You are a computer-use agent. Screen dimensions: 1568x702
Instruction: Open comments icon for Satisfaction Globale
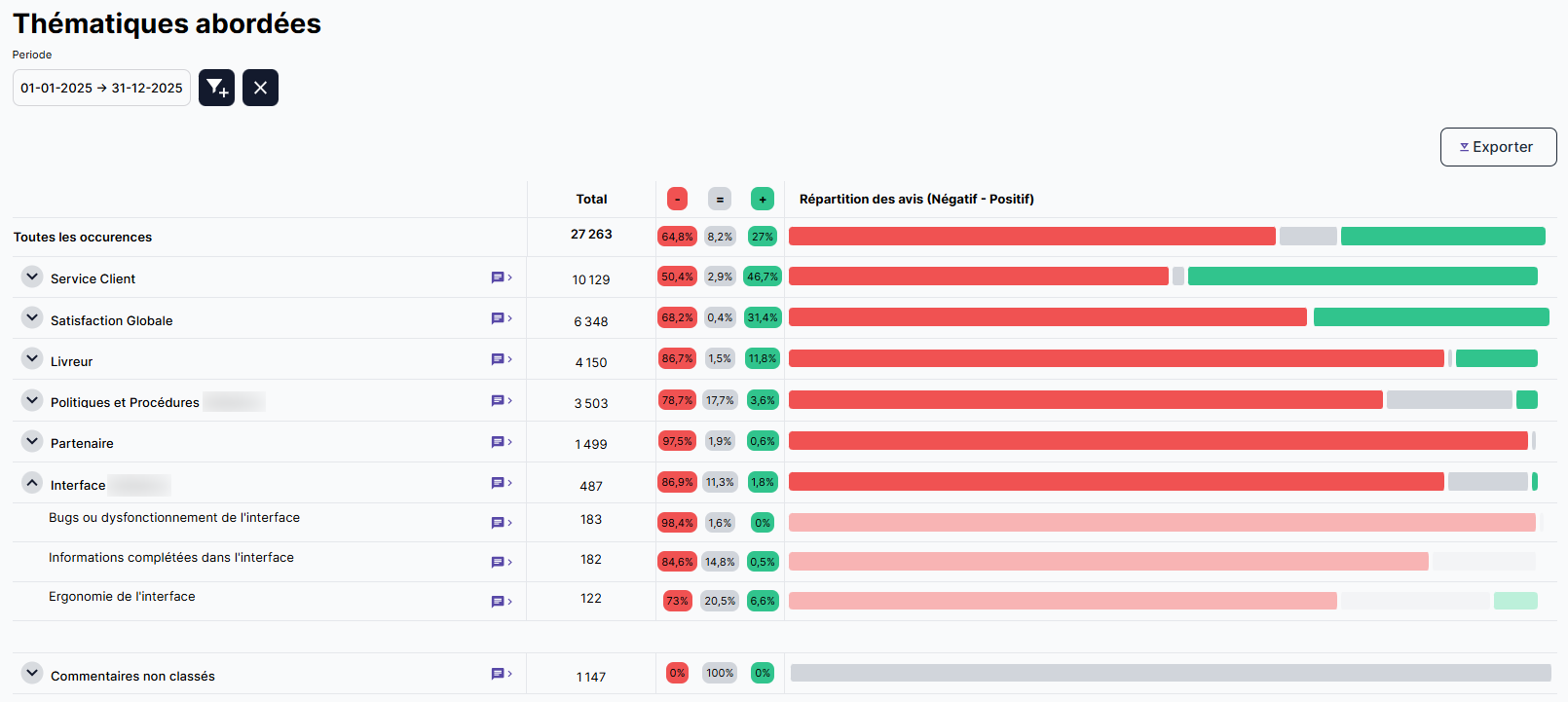[501, 318]
